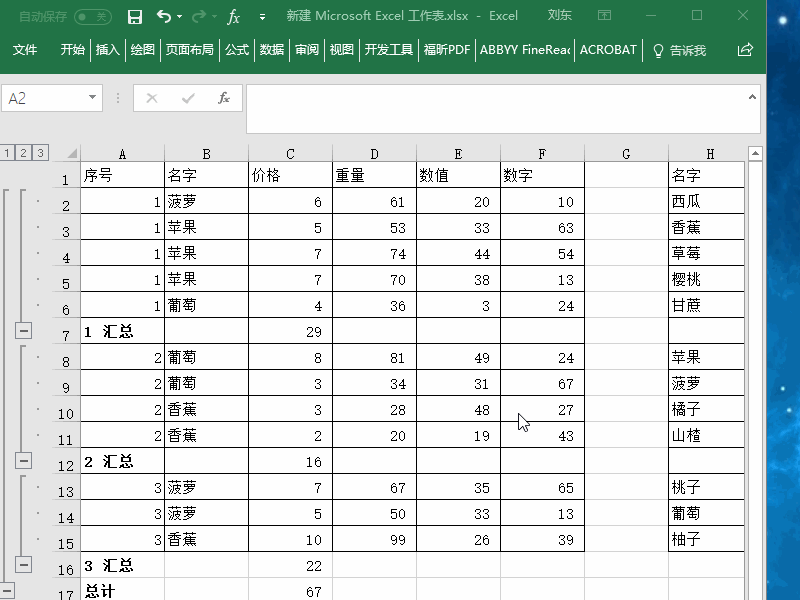Screen dimensions: 800x600
Task: Select column A header
Action: (122, 154)
